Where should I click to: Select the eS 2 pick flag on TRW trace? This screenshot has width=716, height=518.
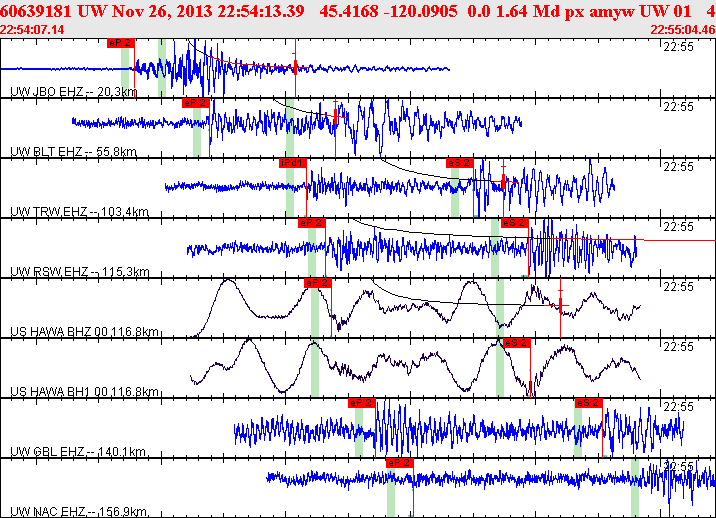[x=459, y=163]
